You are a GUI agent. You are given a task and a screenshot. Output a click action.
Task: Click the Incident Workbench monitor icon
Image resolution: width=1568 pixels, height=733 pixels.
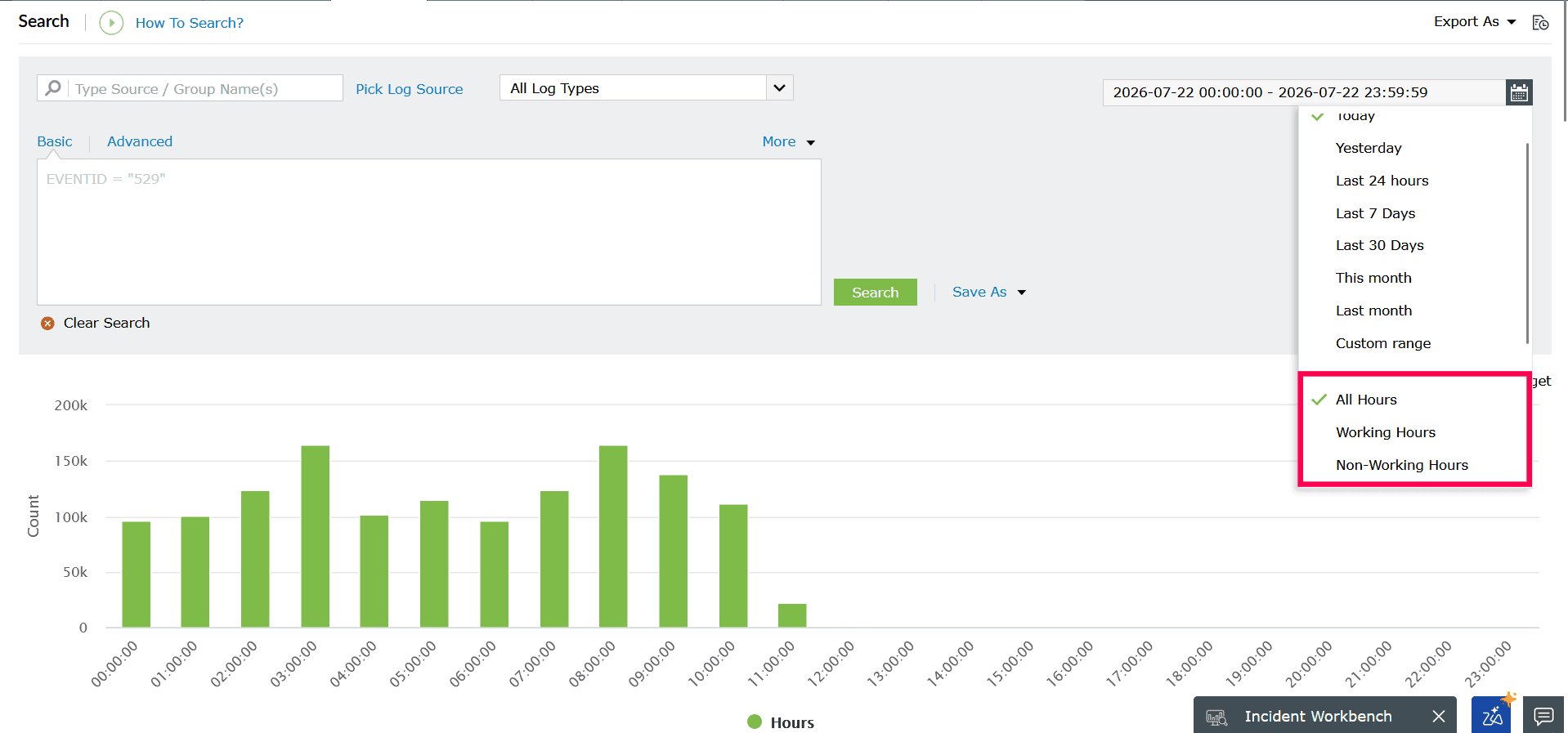1216,717
